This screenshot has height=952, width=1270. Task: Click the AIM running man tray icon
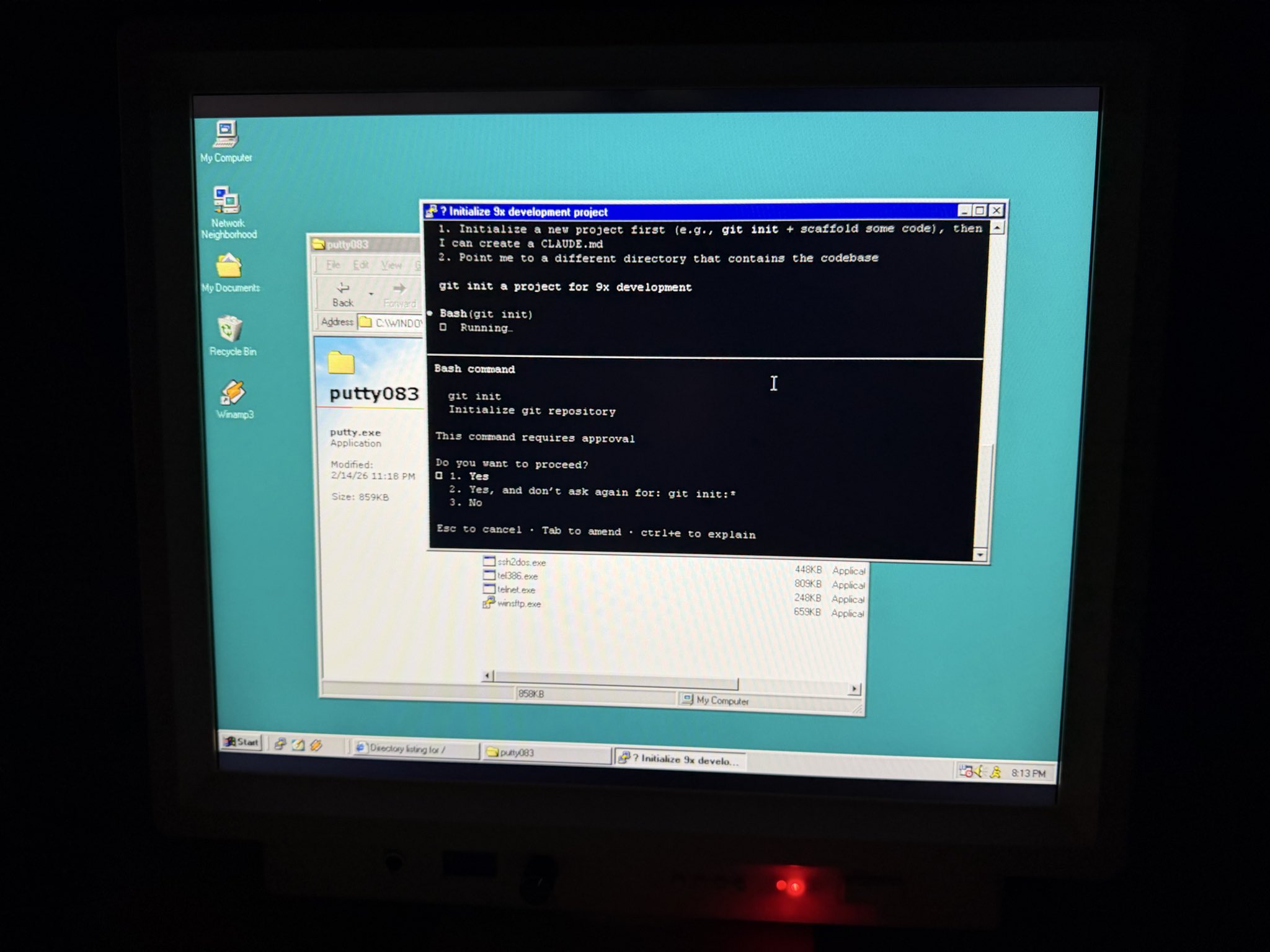click(996, 772)
